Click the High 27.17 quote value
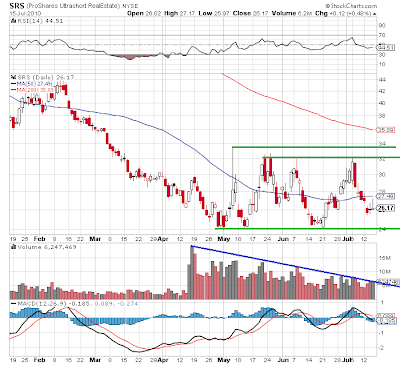Viewport: 400px width, 365px height. (x=180, y=13)
